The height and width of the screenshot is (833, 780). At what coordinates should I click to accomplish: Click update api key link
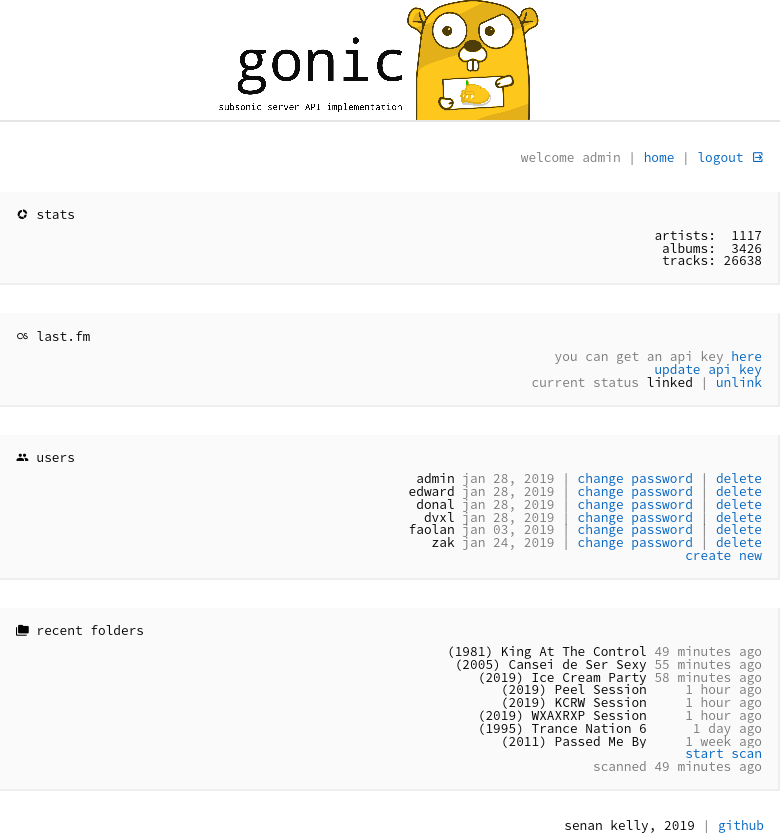[707, 369]
